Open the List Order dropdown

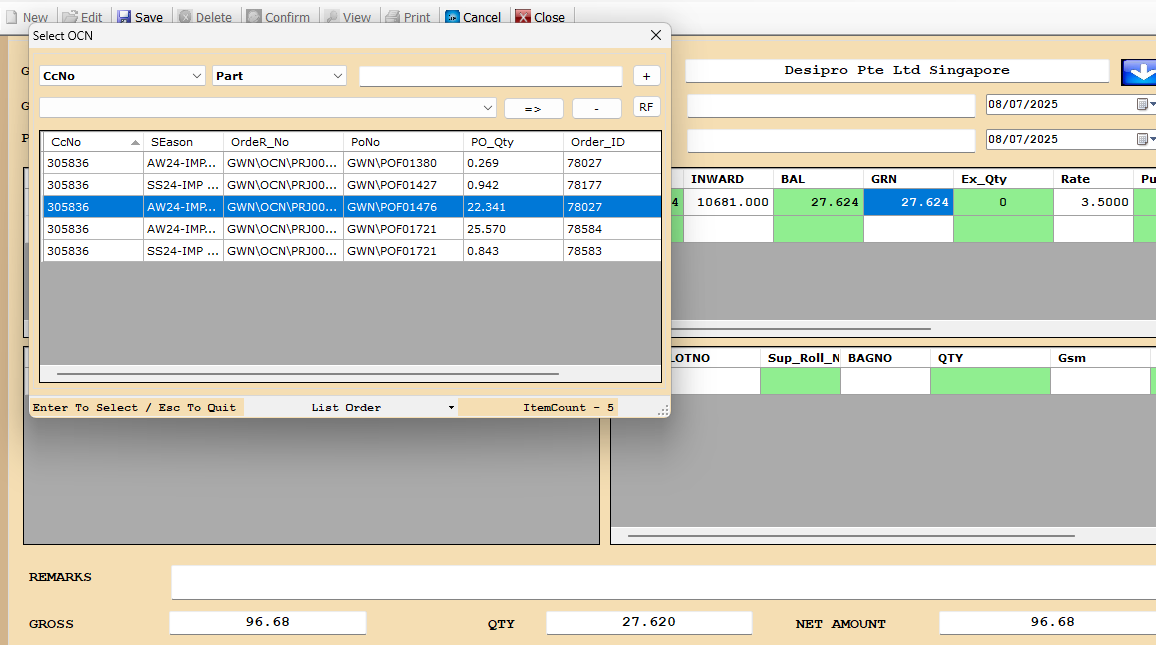click(451, 408)
